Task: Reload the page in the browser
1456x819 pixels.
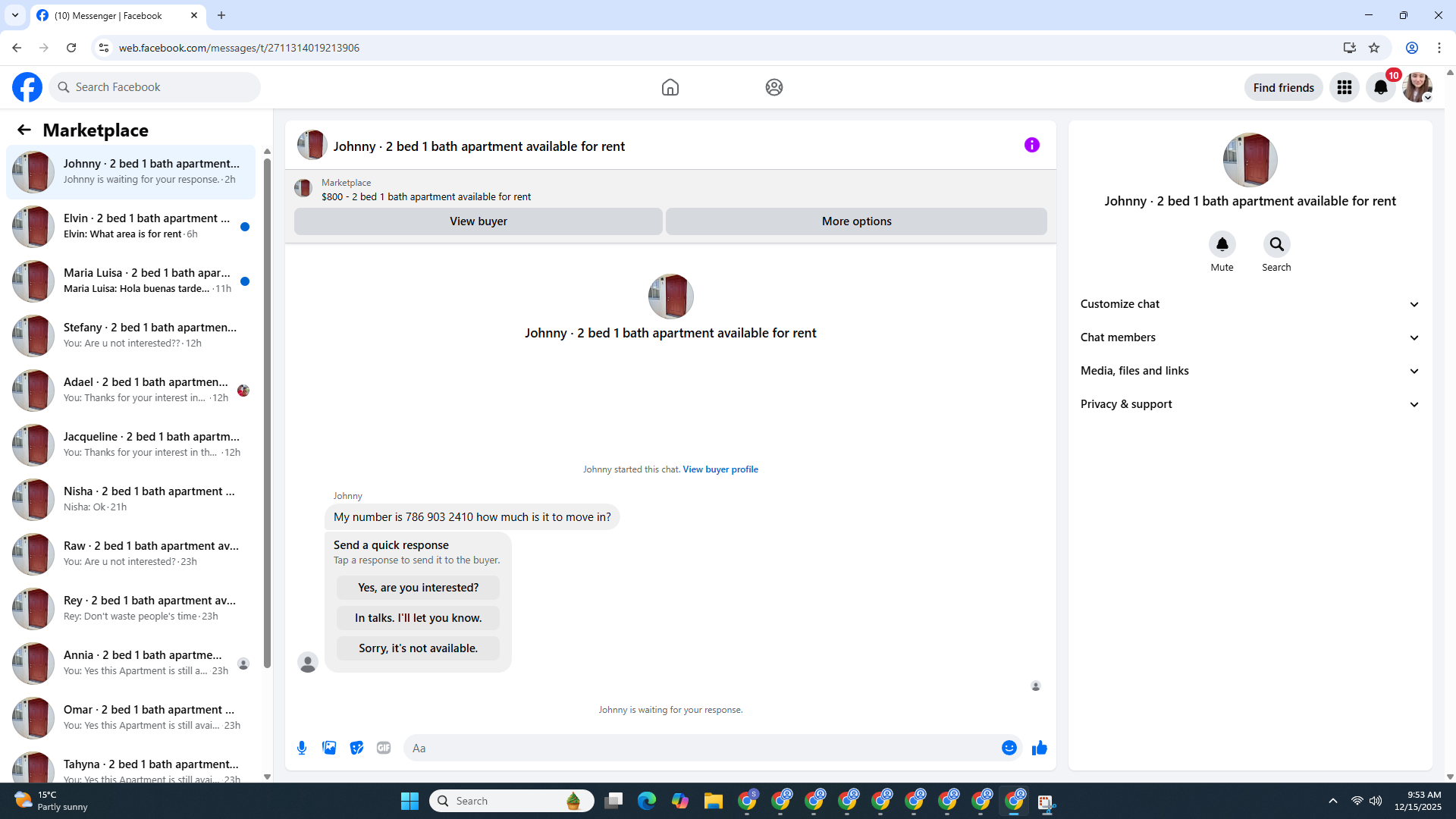Action: coord(71,48)
